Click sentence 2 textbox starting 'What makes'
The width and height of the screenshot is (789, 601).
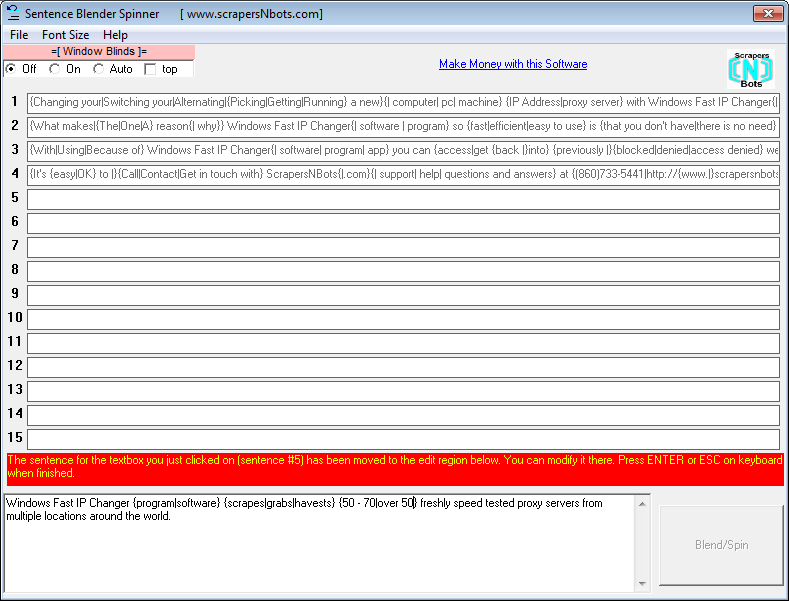pyautogui.click(x=403, y=127)
